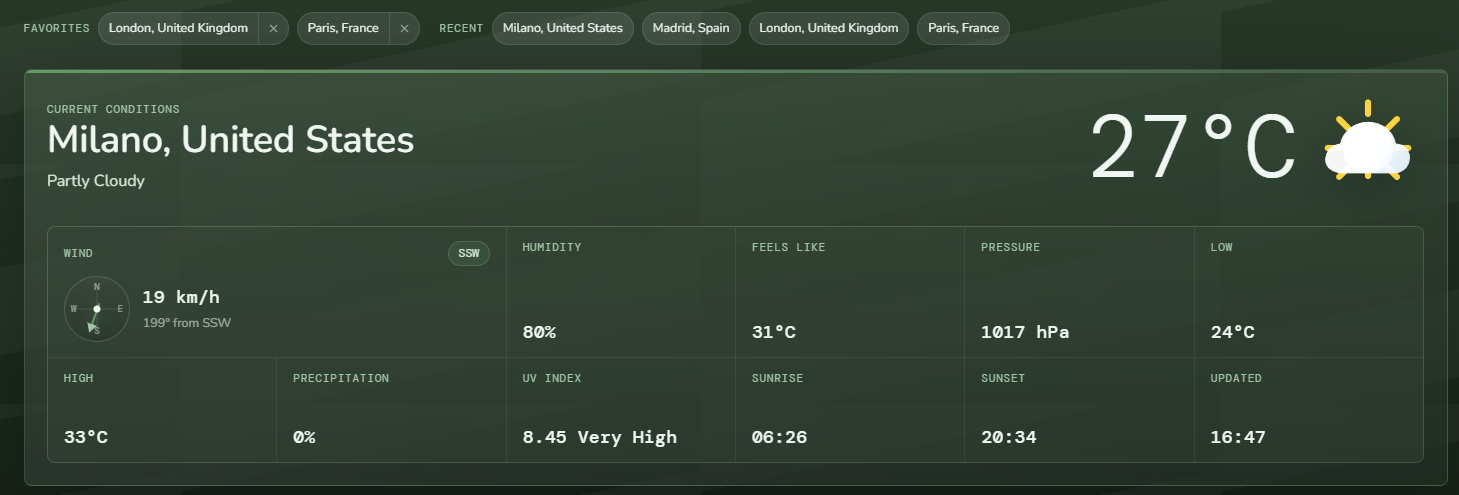This screenshot has height=495, width=1459.
Task: Click the 24°C low value
Action: coord(1233,332)
